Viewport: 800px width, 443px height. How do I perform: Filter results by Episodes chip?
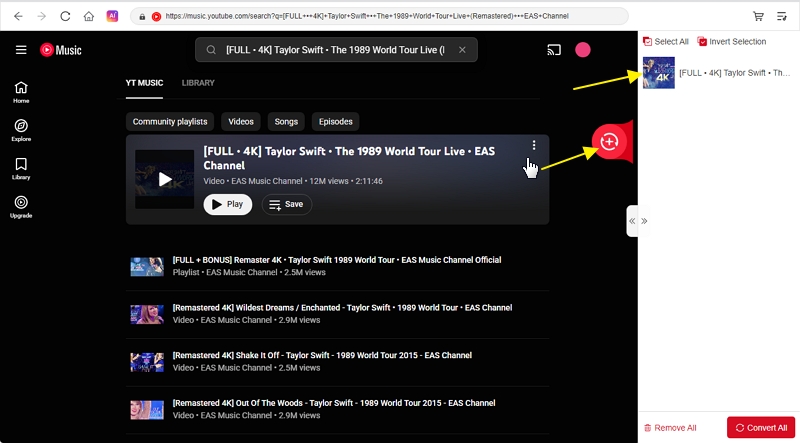click(x=336, y=121)
